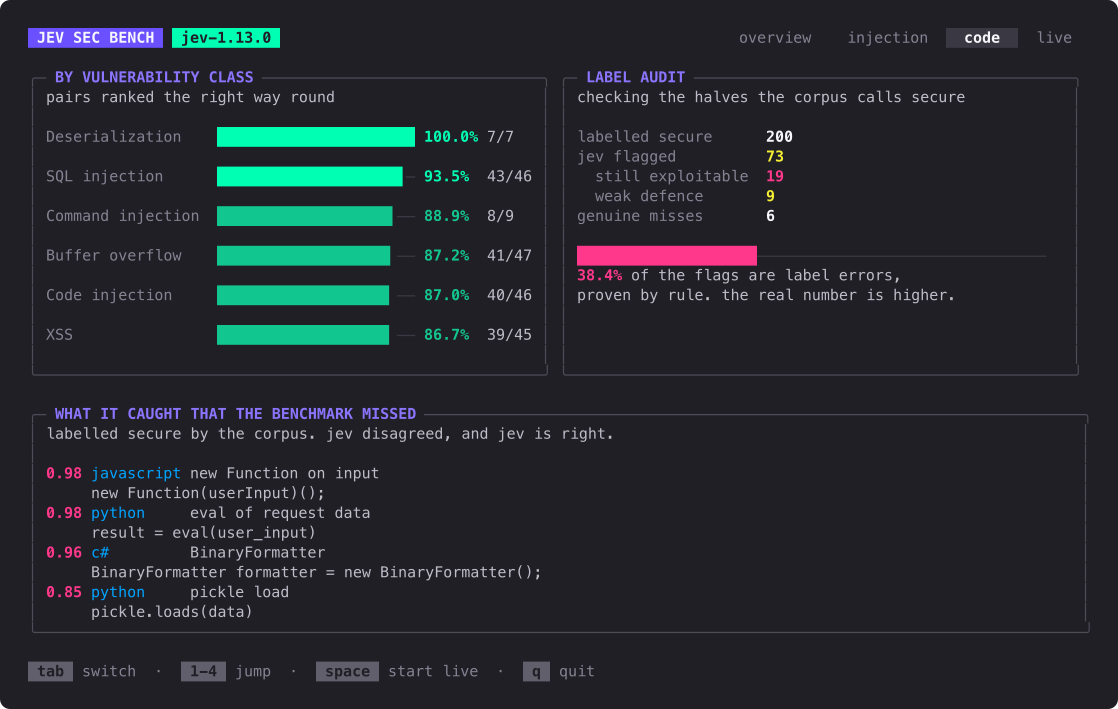This screenshot has height=709, width=1118.
Task: Click the start live label
Action: point(433,671)
